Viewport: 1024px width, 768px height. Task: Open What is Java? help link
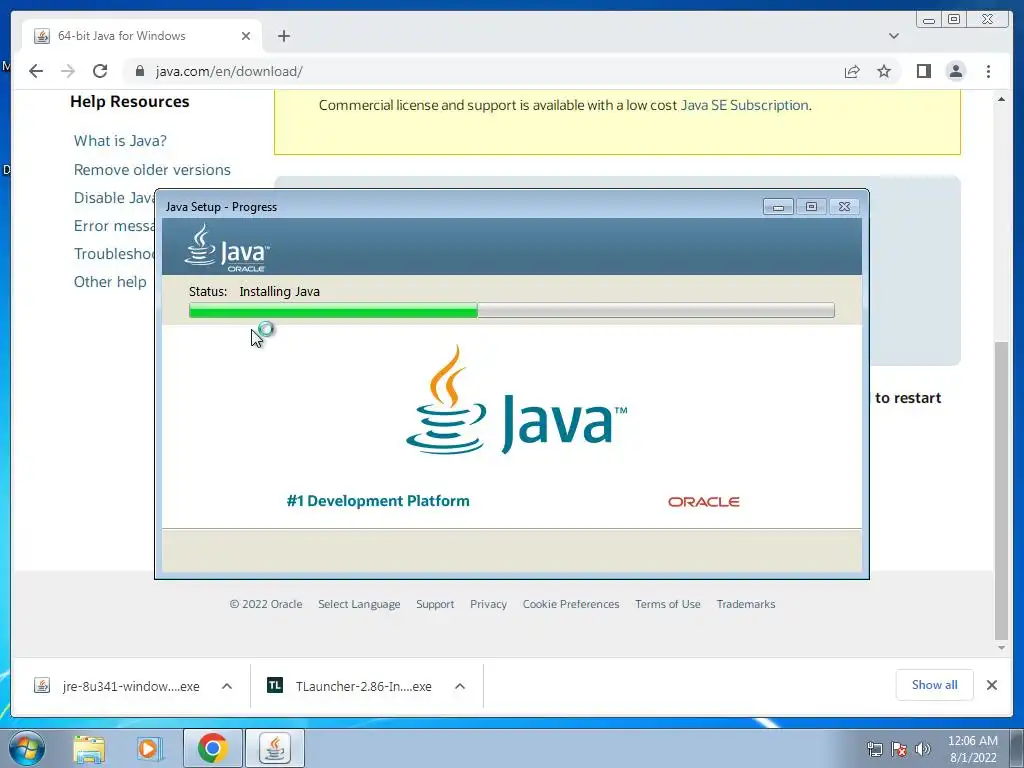click(x=120, y=140)
